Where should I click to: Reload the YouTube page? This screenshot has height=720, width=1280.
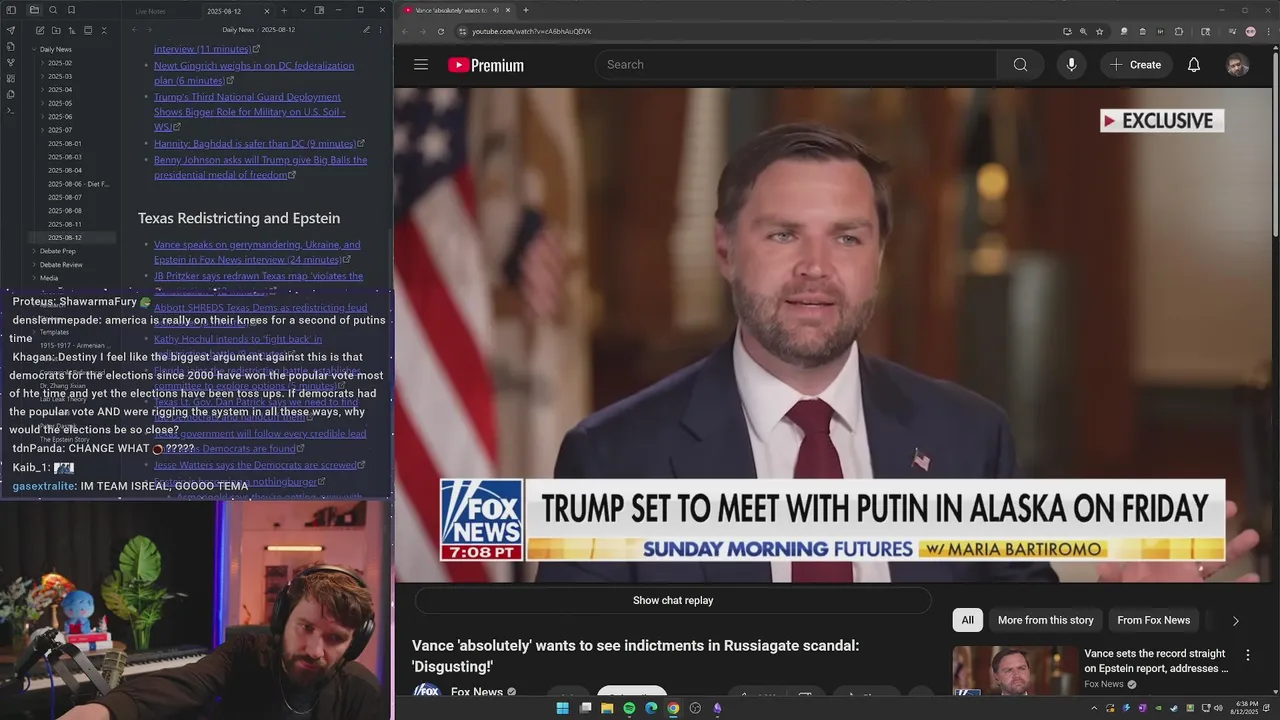[x=441, y=31]
